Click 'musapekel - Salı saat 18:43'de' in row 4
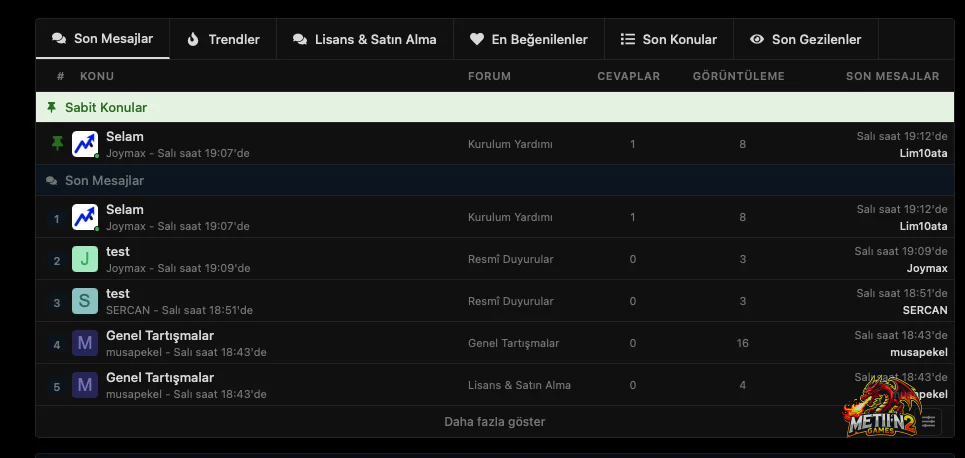The image size is (965, 458). tap(186, 352)
